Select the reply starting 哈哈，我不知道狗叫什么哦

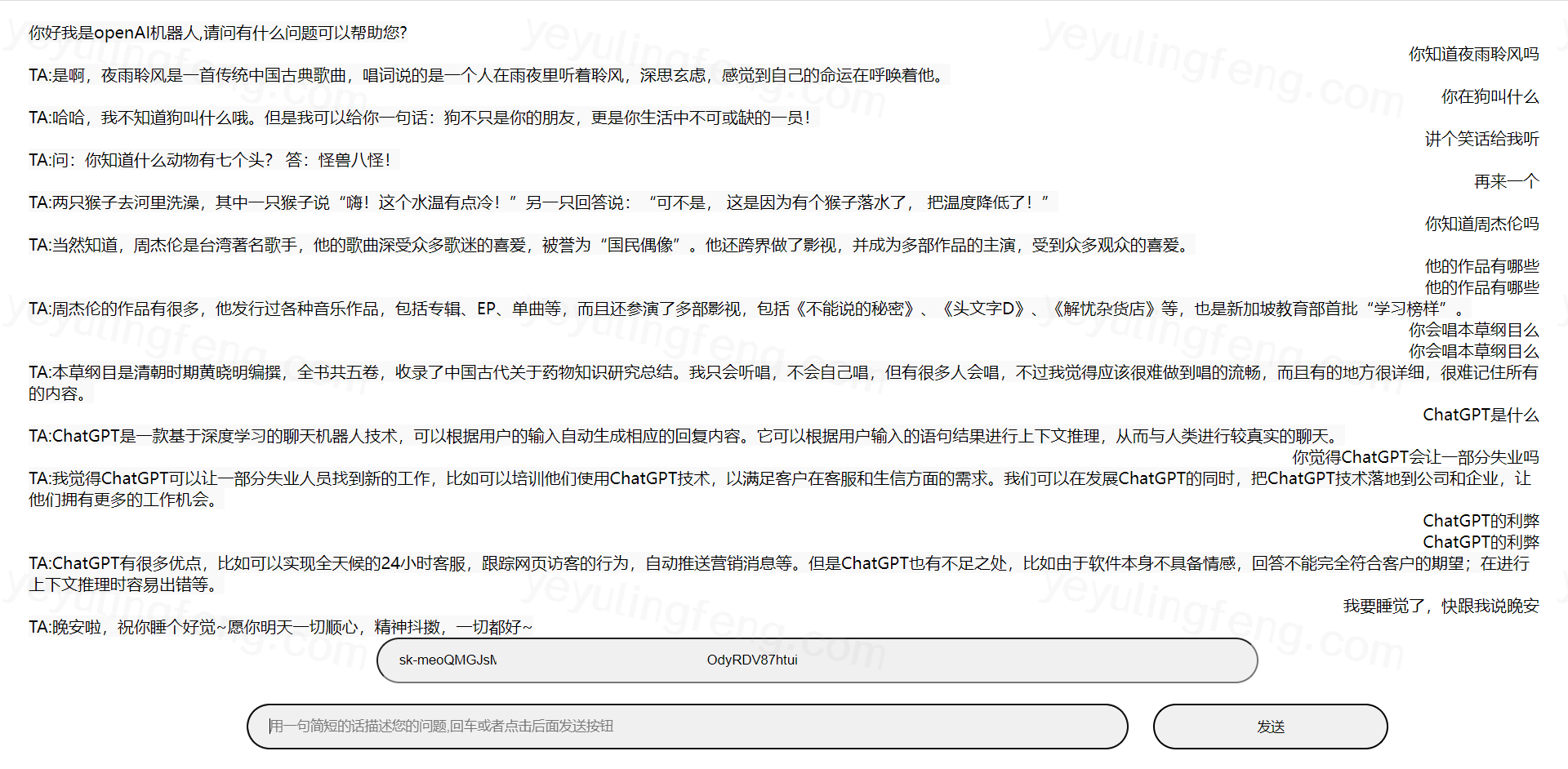coord(424,118)
